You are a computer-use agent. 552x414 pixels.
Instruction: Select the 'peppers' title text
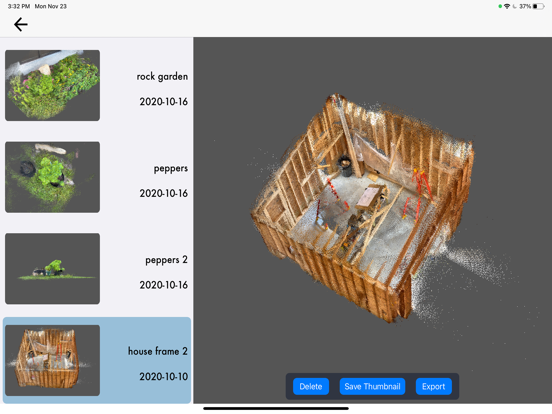point(171,169)
